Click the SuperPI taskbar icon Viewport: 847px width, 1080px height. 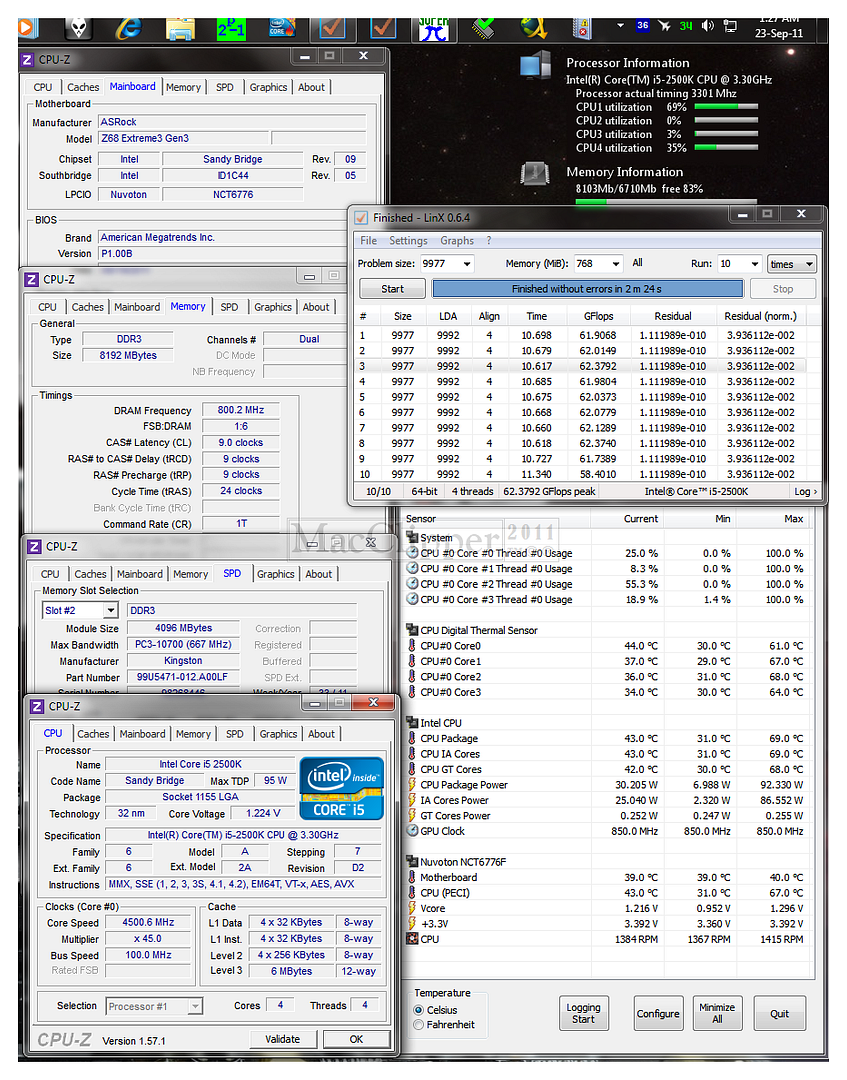point(434,29)
